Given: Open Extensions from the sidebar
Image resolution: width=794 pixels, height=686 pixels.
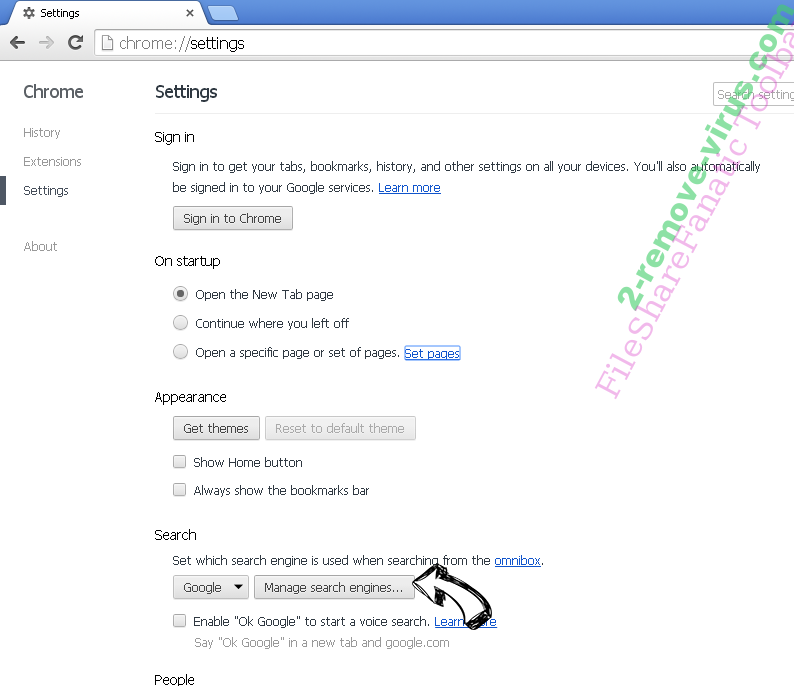Looking at the screenshot, I should coord(52,162).
